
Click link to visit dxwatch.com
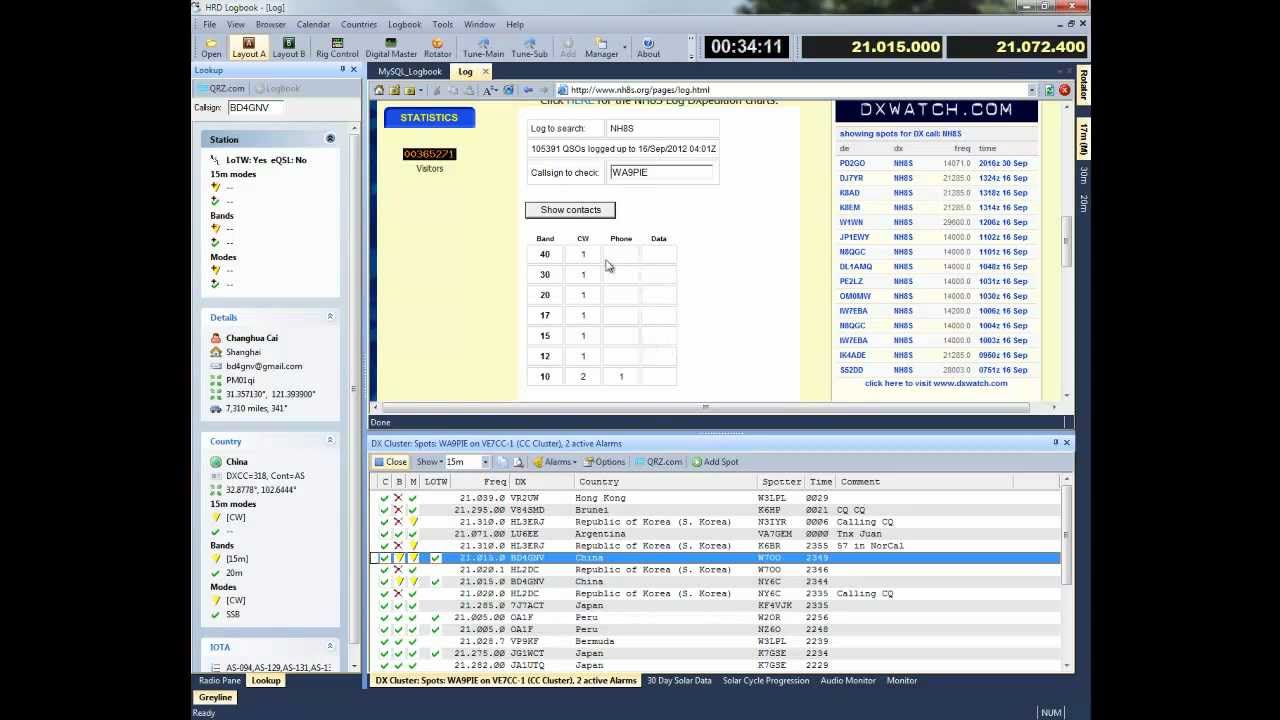(x=936, y=383)
